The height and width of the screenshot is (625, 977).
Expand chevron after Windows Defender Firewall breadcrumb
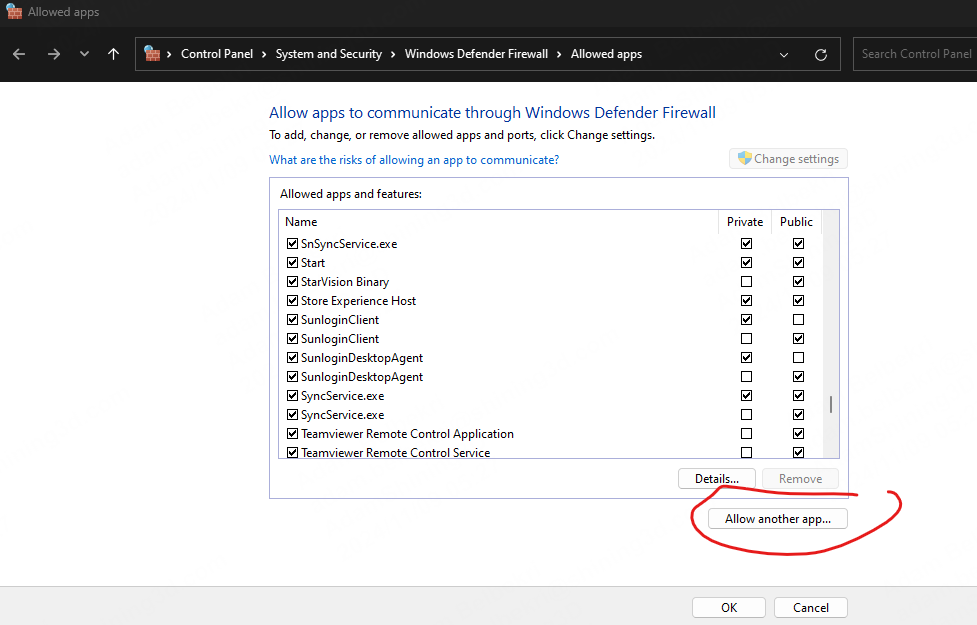[x=559, y=54]
